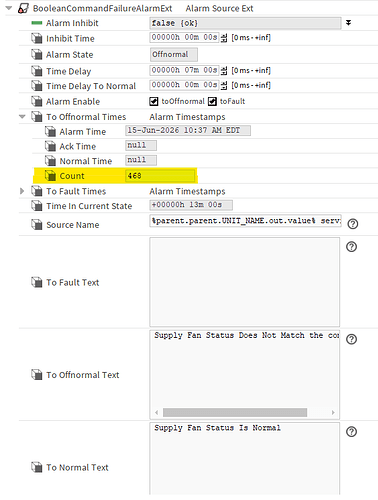Click the Time In Current State icon
This screenshot has height=500, width=378.
(x=37, y=206)
